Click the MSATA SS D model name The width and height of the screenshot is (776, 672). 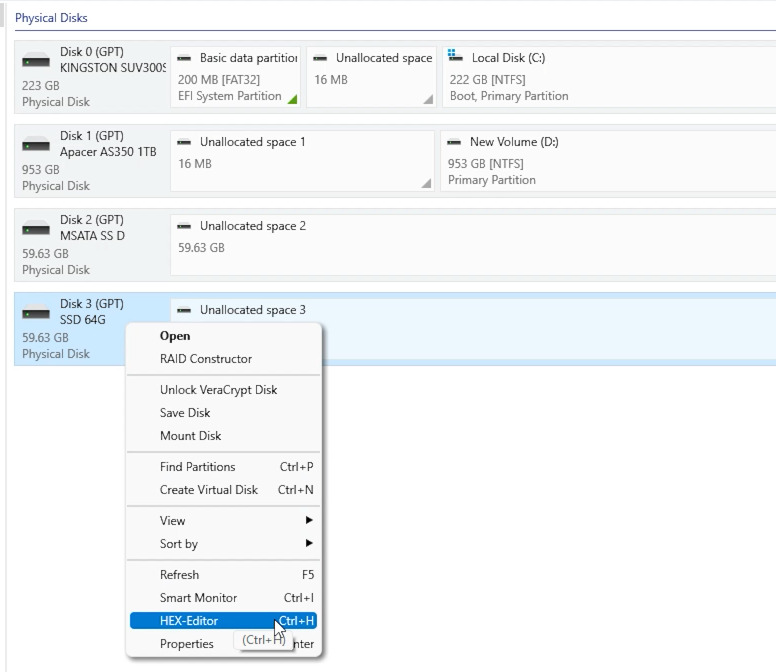coord(92,236)
